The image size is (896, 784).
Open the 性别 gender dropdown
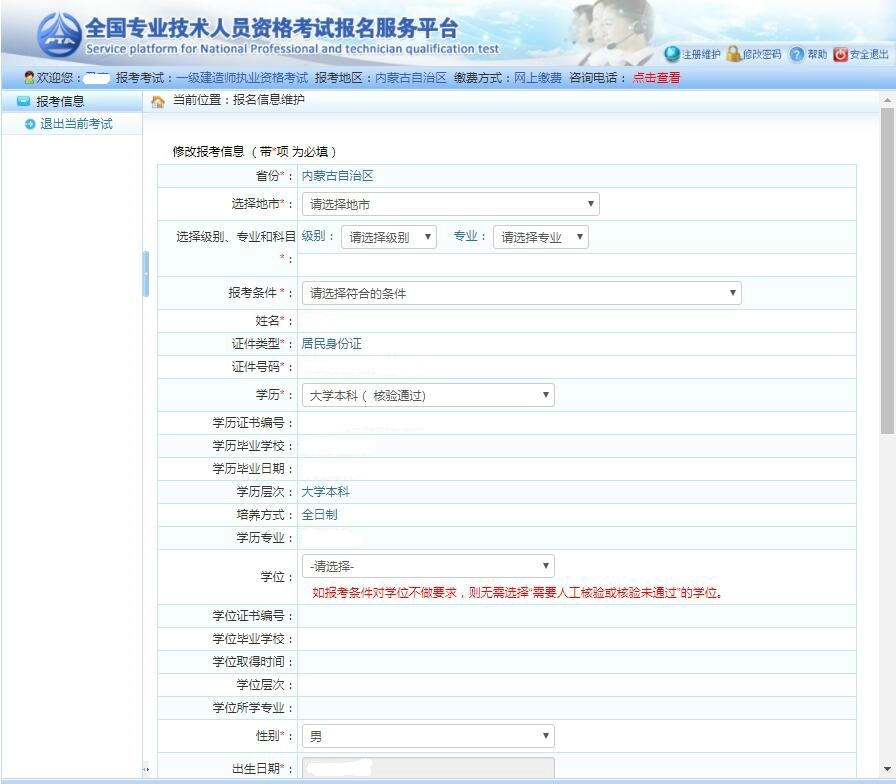click(427, 736)
